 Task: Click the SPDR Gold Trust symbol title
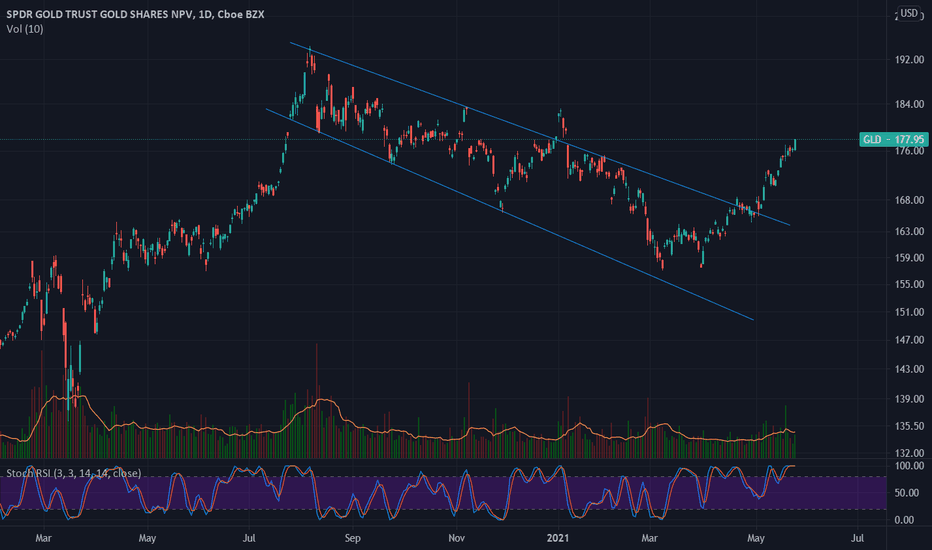[x=136, y=14]
